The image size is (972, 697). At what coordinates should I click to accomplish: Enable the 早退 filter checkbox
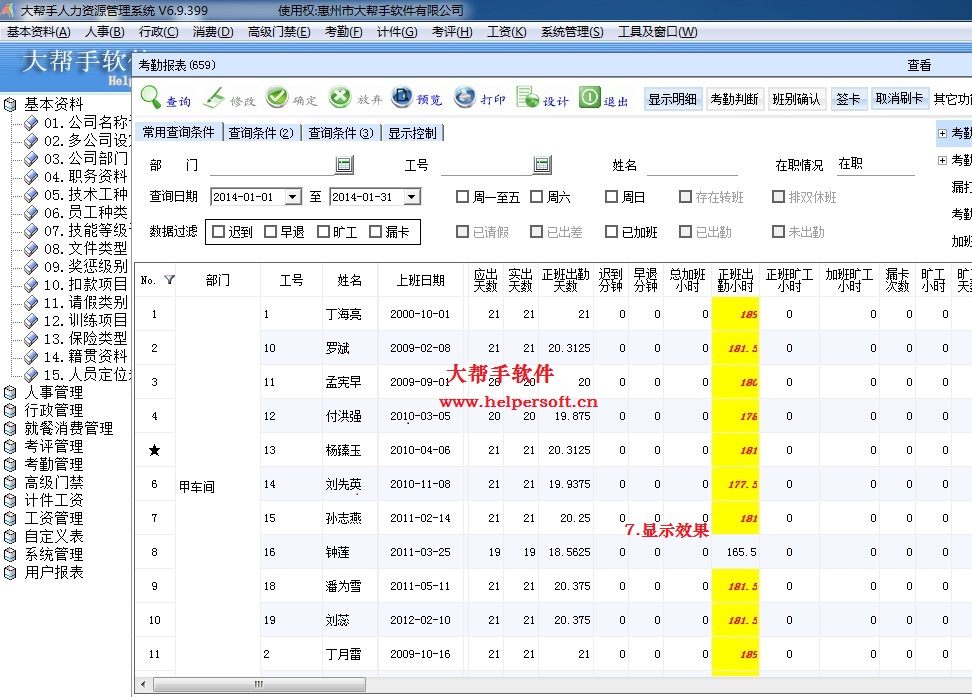tap(270, 232)
